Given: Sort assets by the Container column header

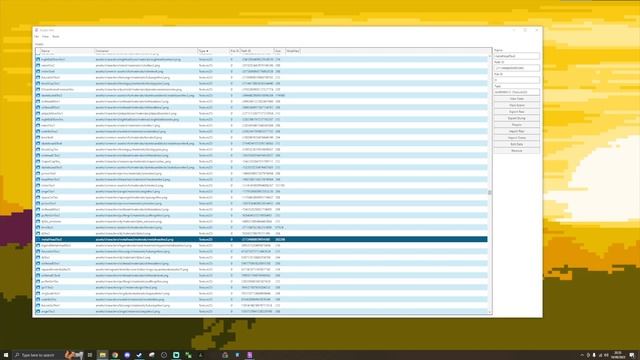Looking at the screenshot, I should [x=146, y=51].
